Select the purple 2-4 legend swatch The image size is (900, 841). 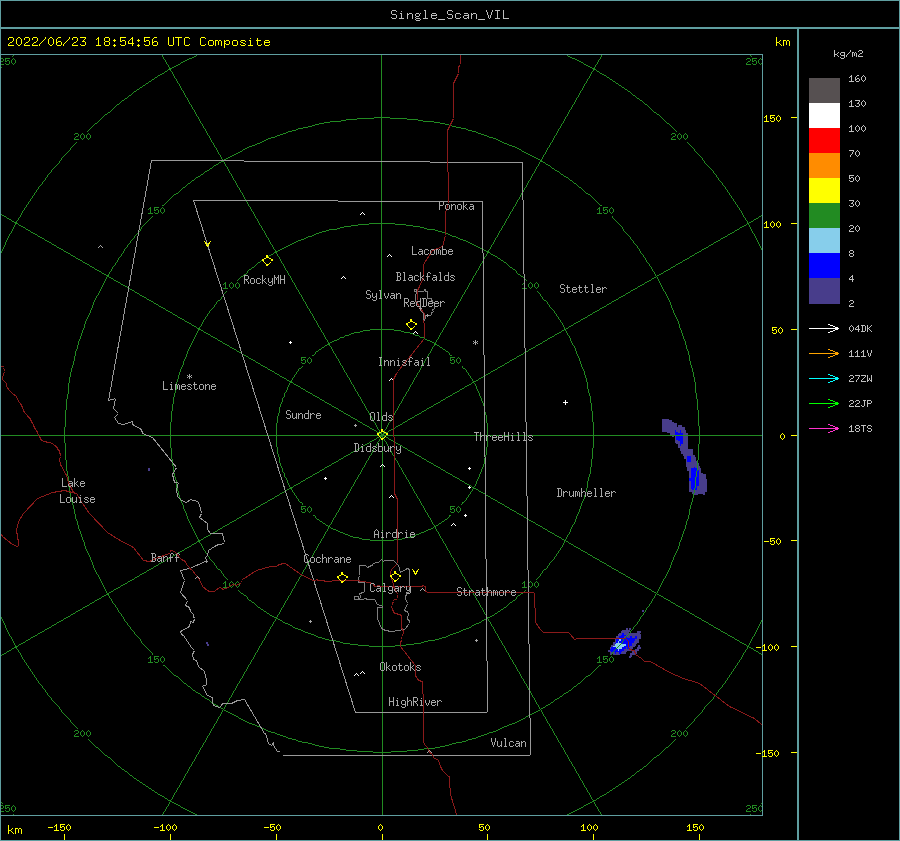click(x=824, y=290)
